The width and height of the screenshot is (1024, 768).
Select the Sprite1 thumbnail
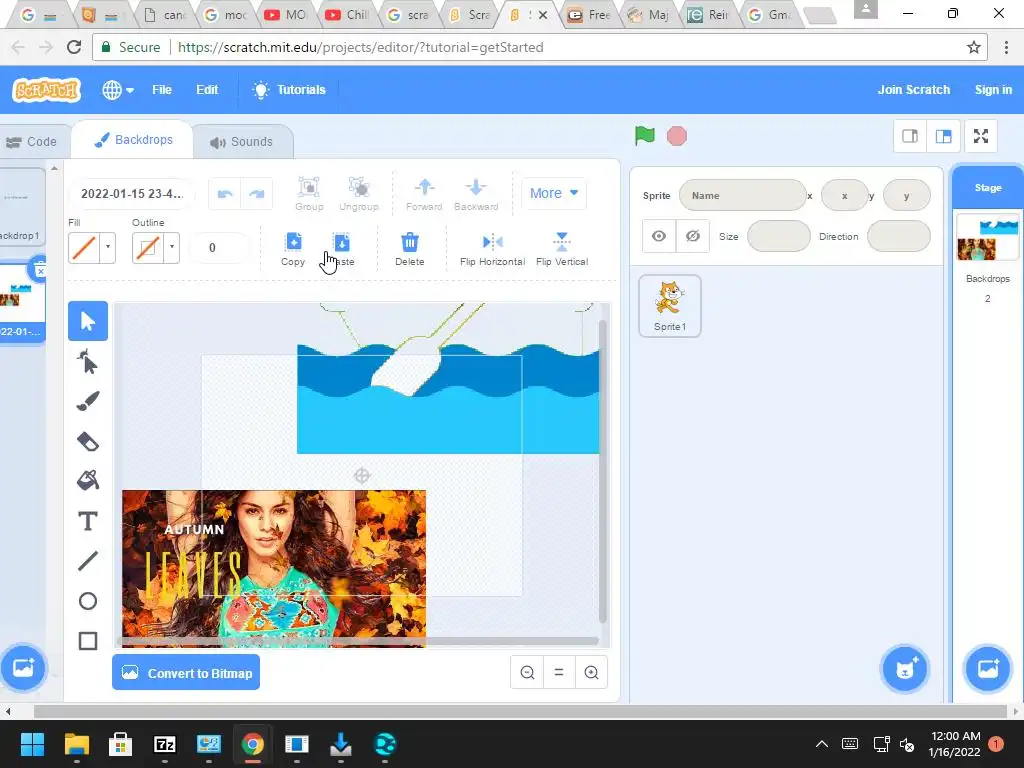pyautogui.click(x=670, y=306)
